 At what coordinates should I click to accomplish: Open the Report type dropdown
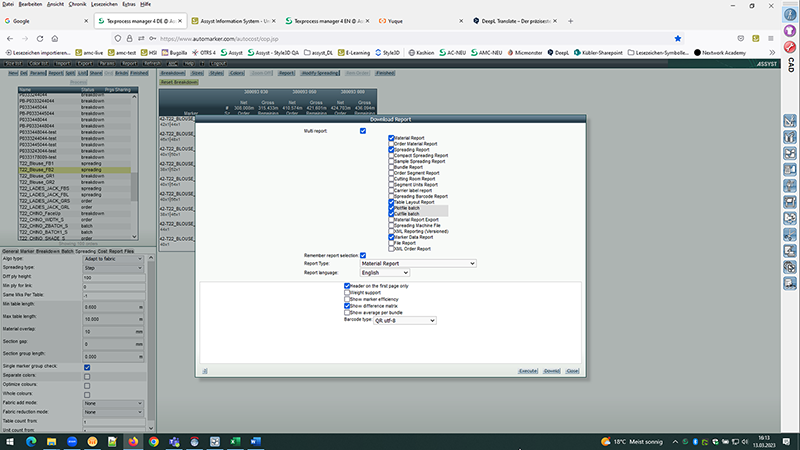click(417, 263)
